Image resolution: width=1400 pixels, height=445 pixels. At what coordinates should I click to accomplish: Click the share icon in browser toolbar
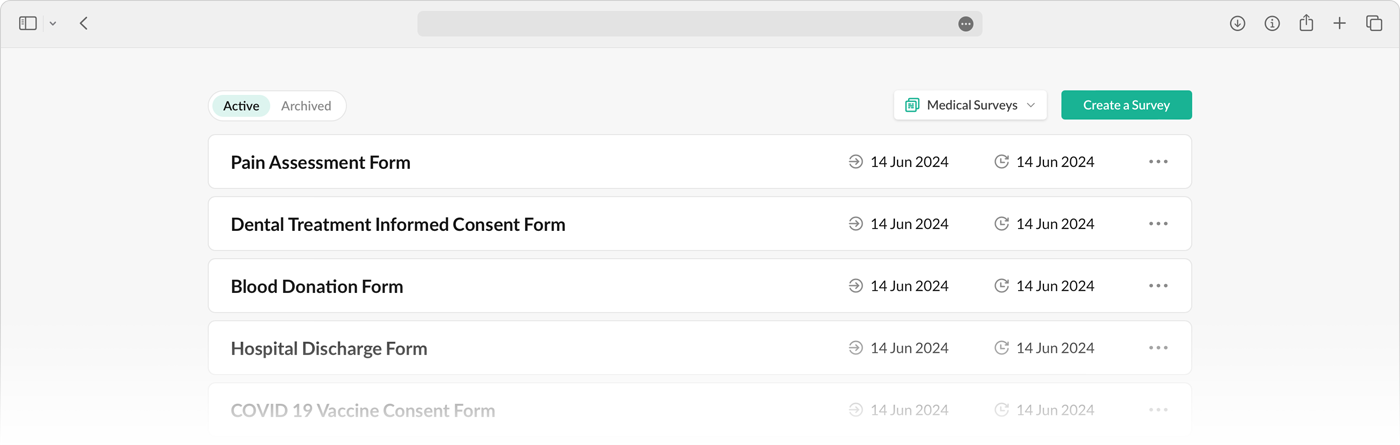(x=1306, y=23)
